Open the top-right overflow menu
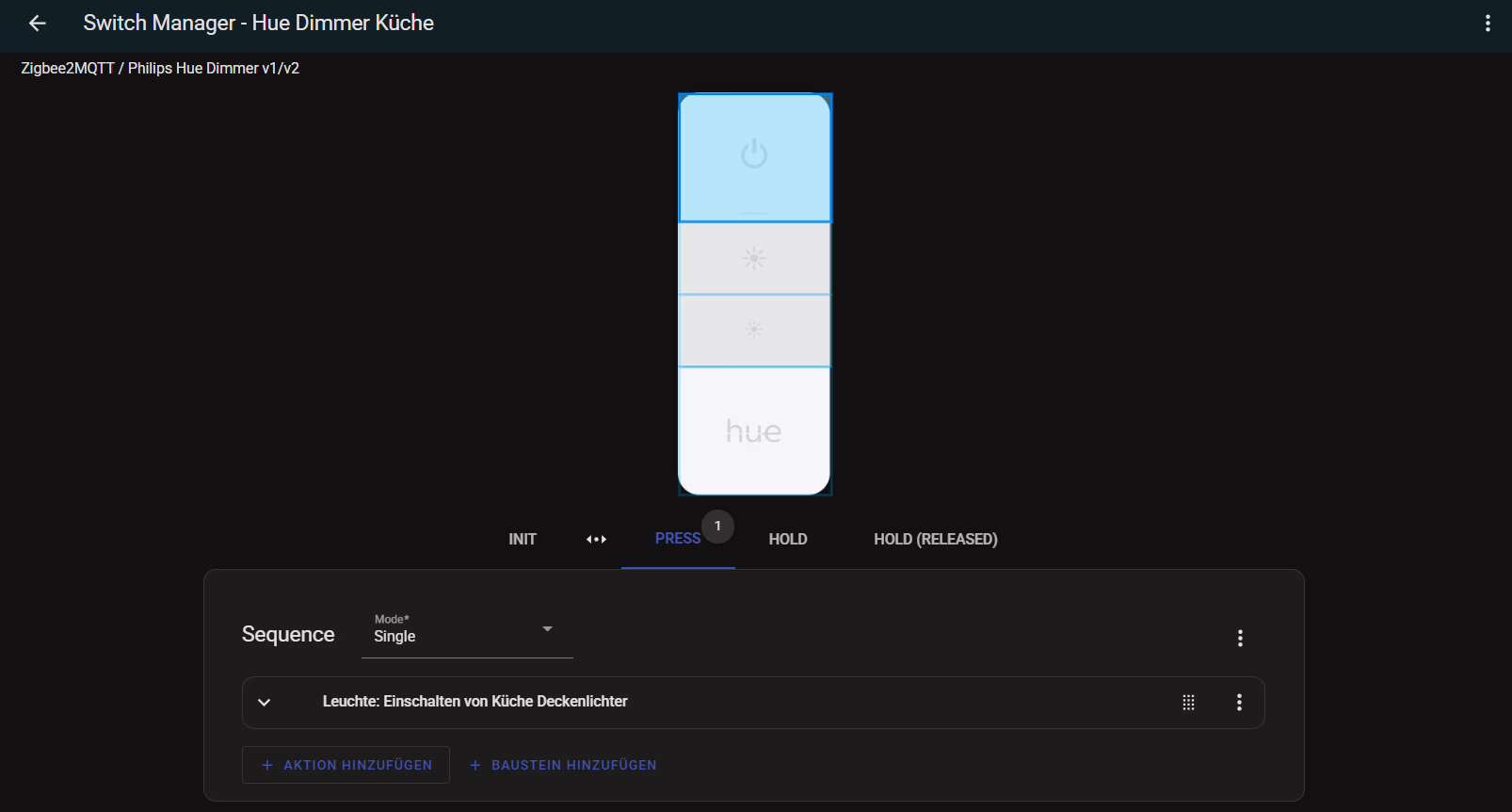Image resolution: width=1512 pixels, height=812 pixels. [x=1488, y=24]
